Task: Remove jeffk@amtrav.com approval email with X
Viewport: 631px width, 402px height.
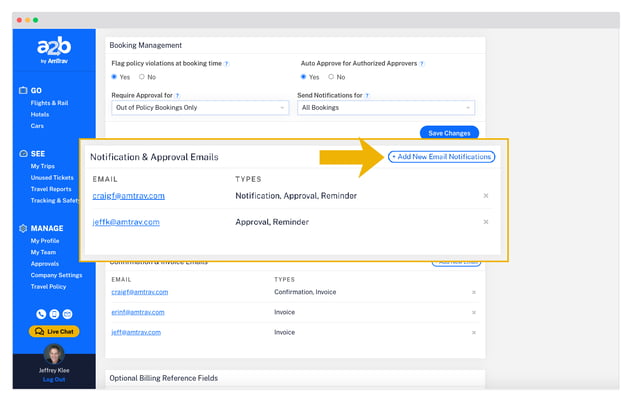Action: 486,222
